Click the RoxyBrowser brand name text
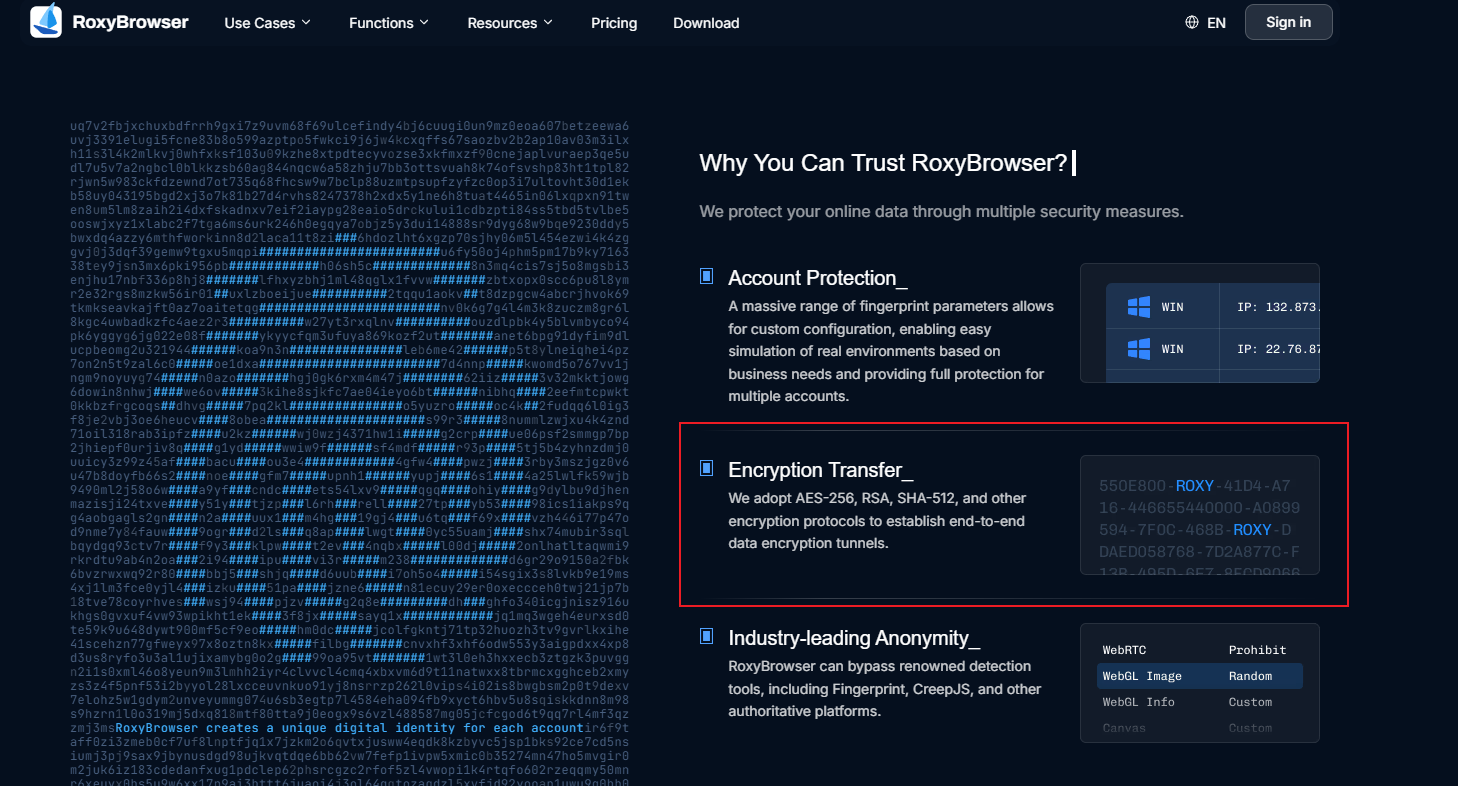1458x786 pixels. point(130,22)
